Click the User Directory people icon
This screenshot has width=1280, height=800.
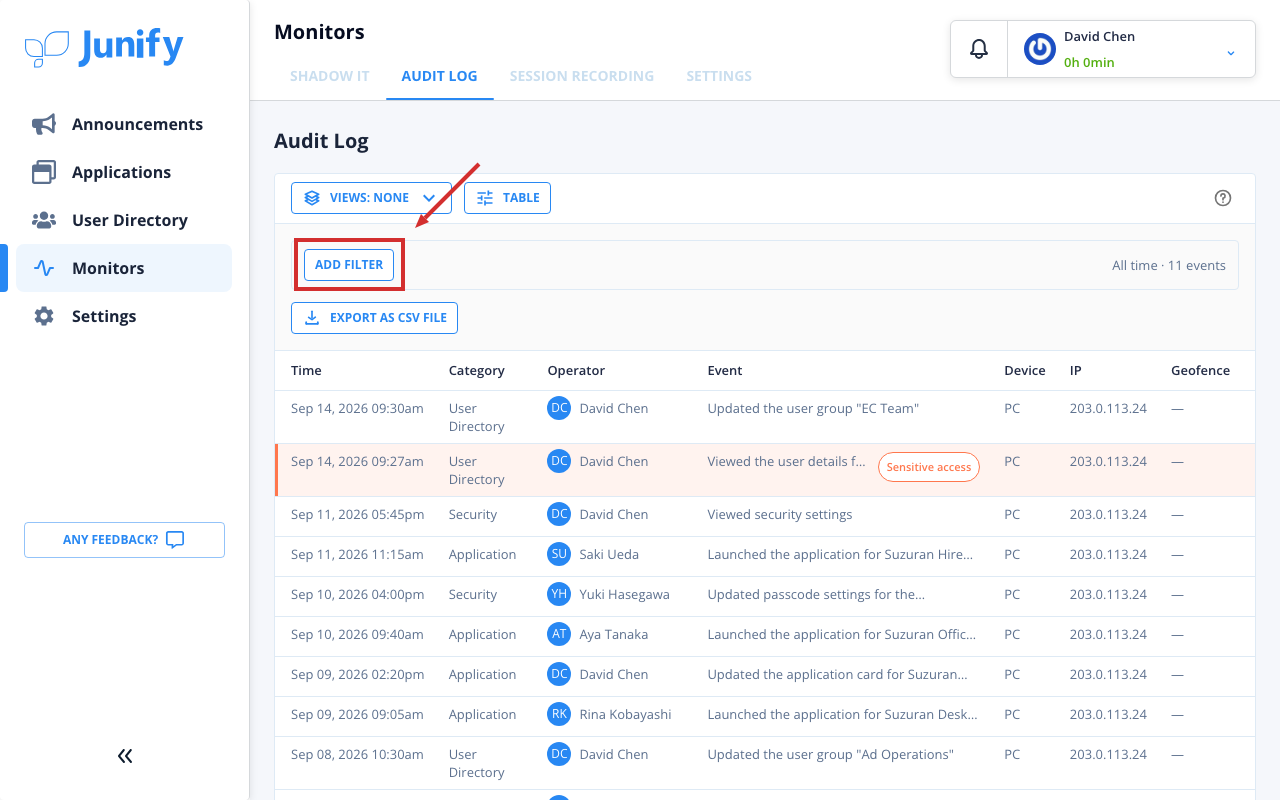point(44,220)
